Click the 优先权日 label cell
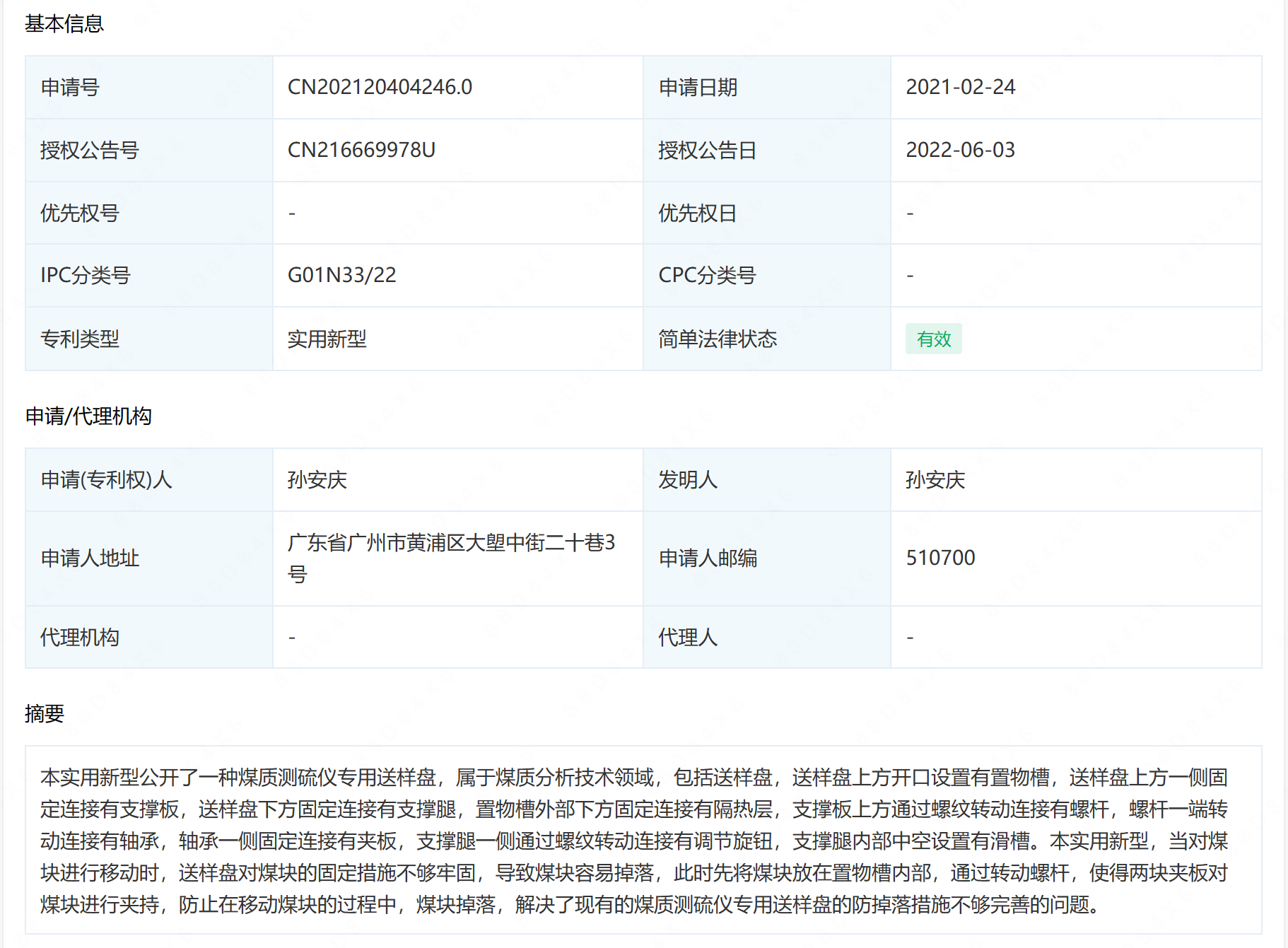Viewport: 1288px width, 948px height. 767,213
